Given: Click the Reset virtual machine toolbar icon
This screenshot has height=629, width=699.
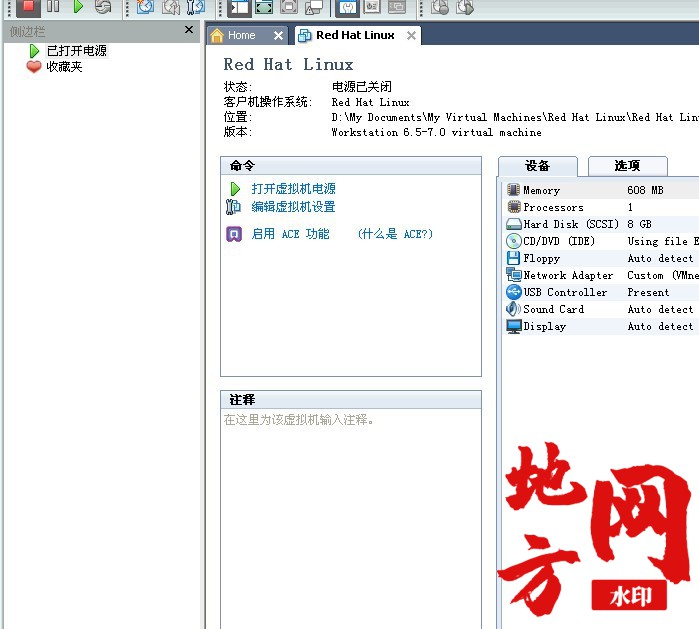Looking at the screenshot, I should click(103, 6).
